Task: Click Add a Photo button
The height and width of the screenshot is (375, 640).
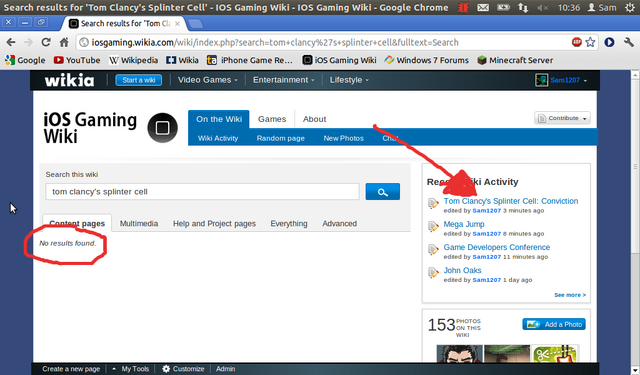Action: click(x=554, y=324)
